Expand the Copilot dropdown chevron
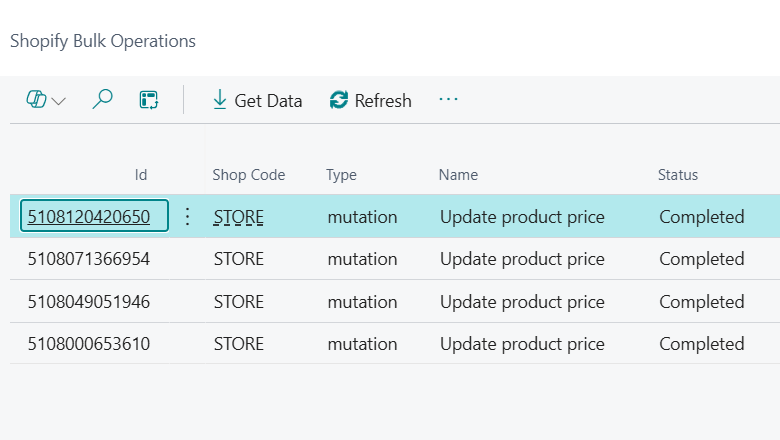This screenshot has width=780, height=440. pos(59,101)
